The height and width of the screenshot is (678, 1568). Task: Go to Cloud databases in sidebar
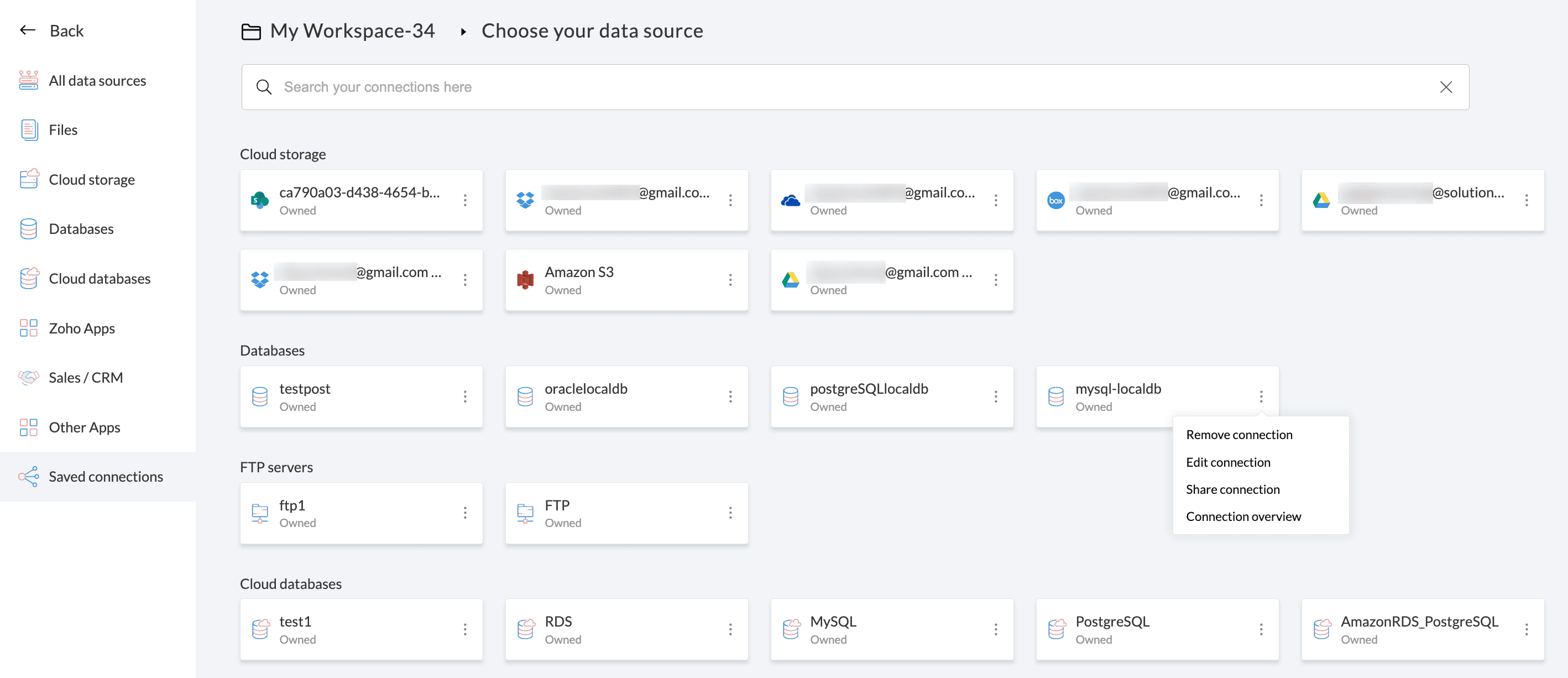(99, 278)
